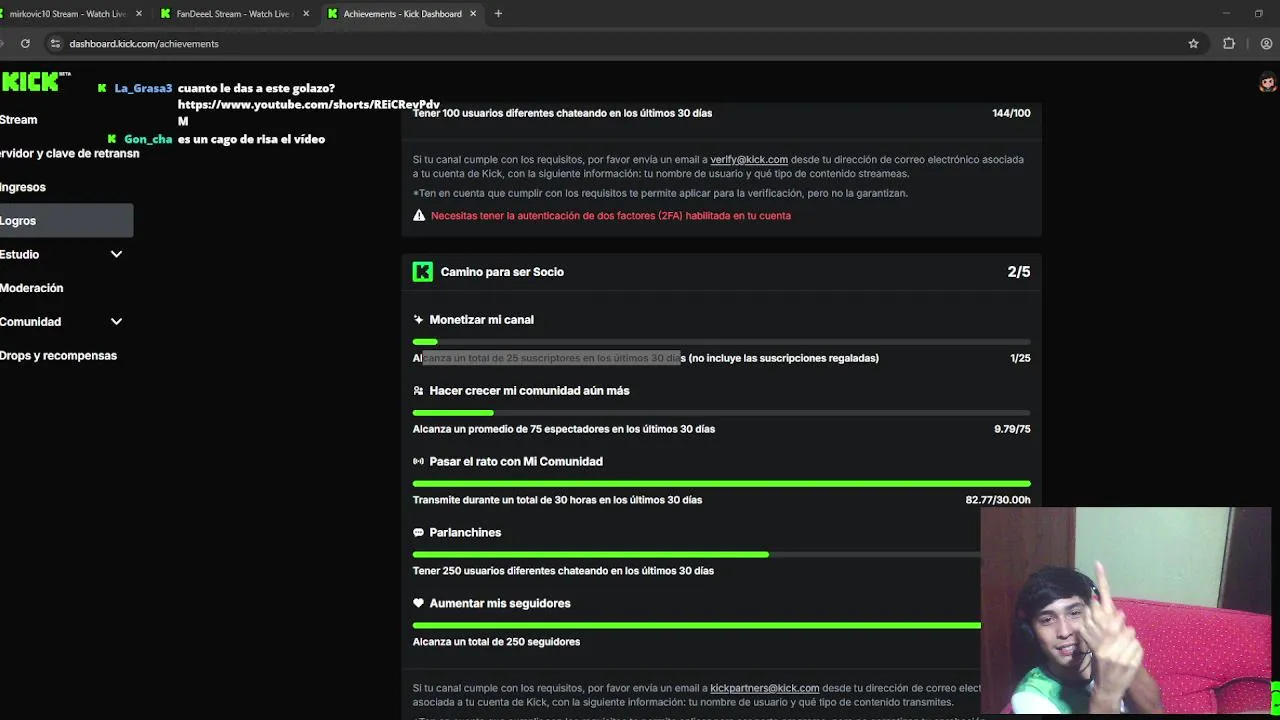Screen dimensions: 1280x720
Task: Click the Gon_cha username in chat
Action: pos(148,139)
